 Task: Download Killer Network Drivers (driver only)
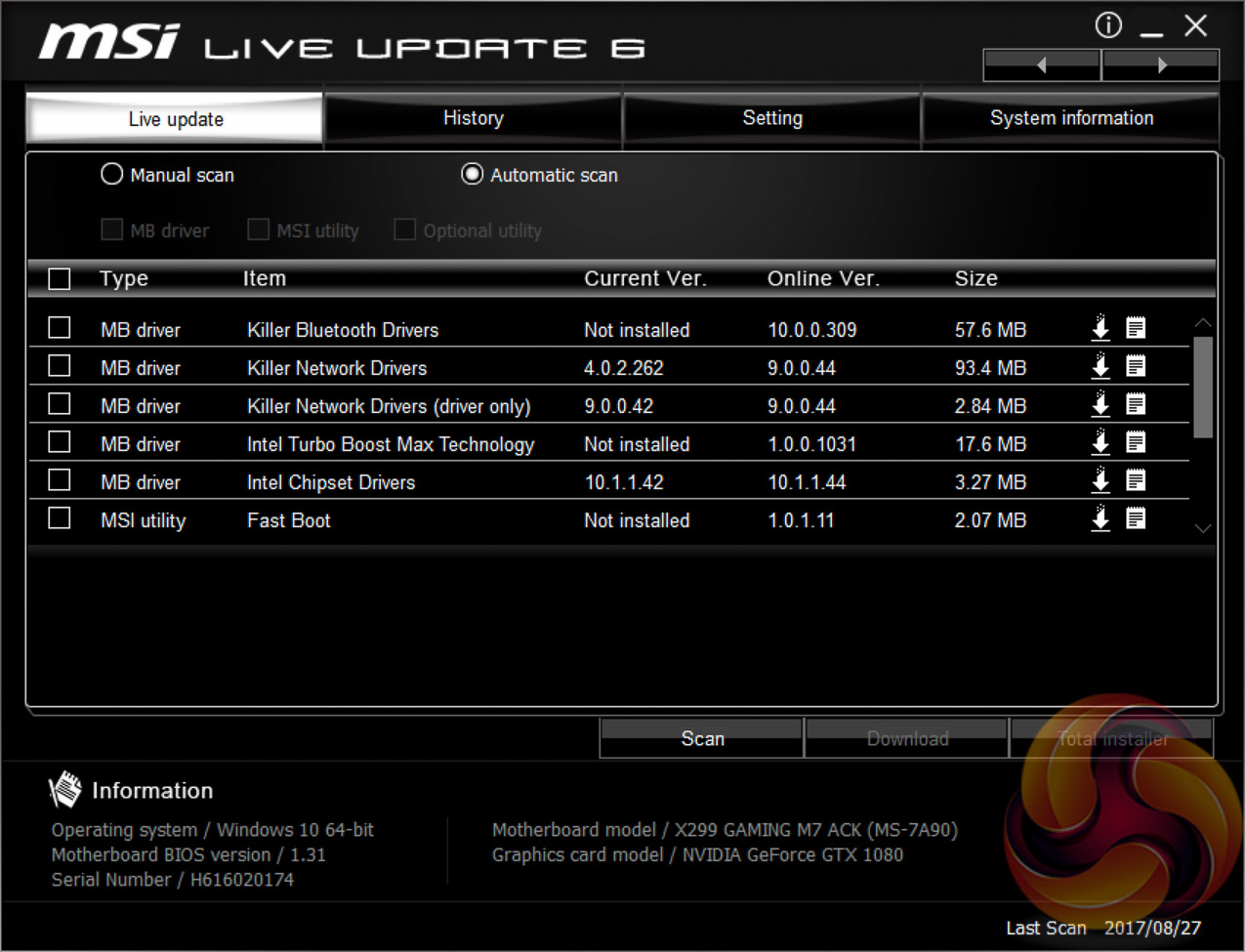(1100, 404)
